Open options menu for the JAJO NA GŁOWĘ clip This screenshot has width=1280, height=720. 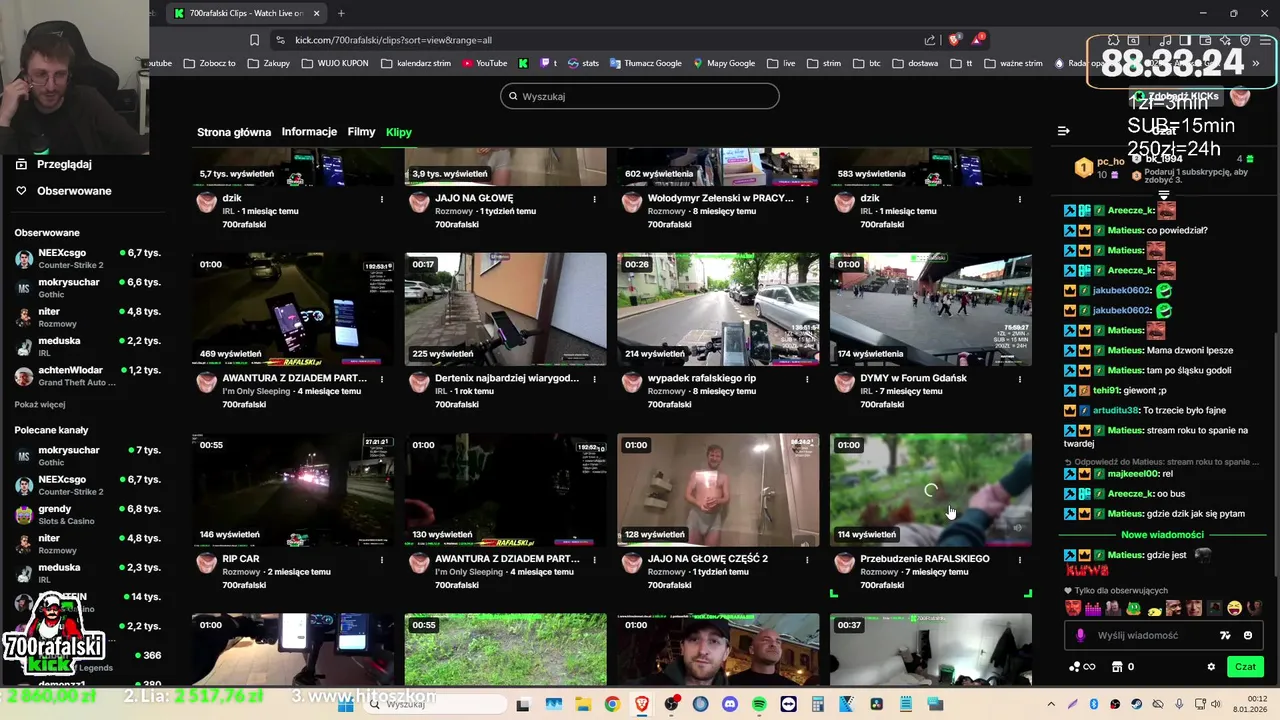[x=594, y=199]
